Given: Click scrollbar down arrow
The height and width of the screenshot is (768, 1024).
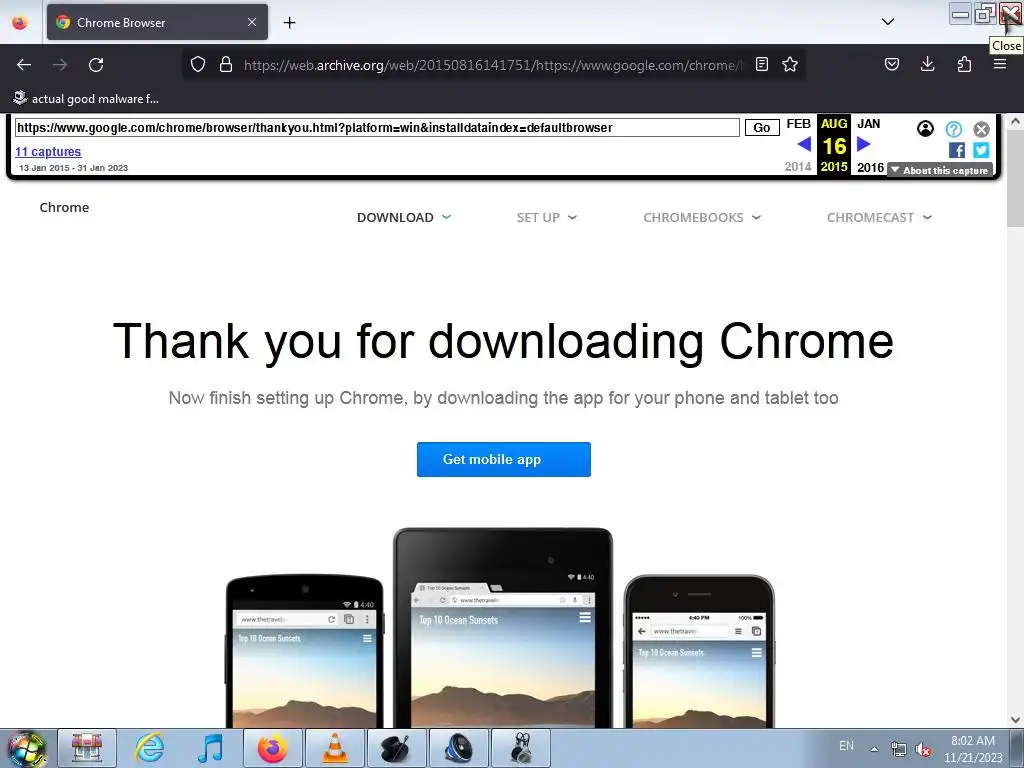Looking at the screenshot, I should pyautogui.click(x=1015, y=720).
